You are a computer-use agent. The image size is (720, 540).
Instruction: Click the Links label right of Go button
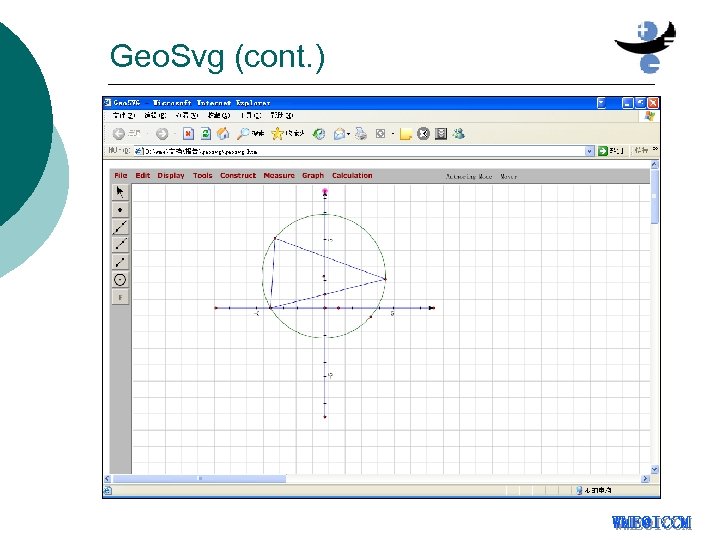click(641, 150)
